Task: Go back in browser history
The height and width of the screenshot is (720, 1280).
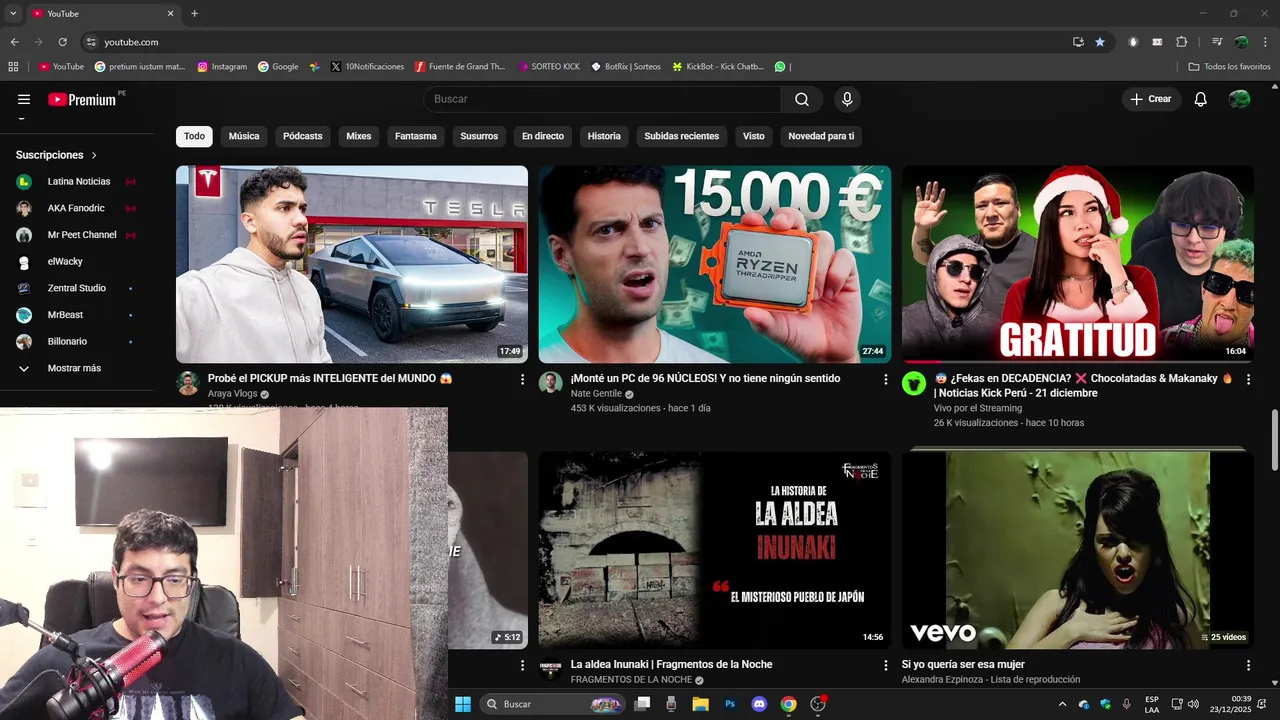Action: pos(14,42)
